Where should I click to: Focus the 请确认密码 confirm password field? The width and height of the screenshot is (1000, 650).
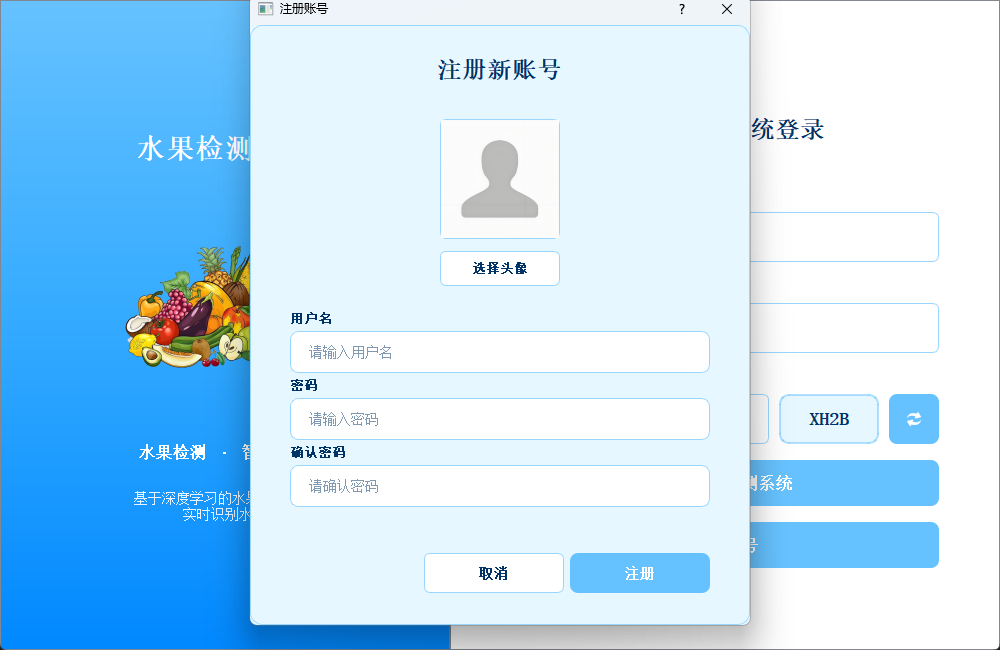coord(500,486)
